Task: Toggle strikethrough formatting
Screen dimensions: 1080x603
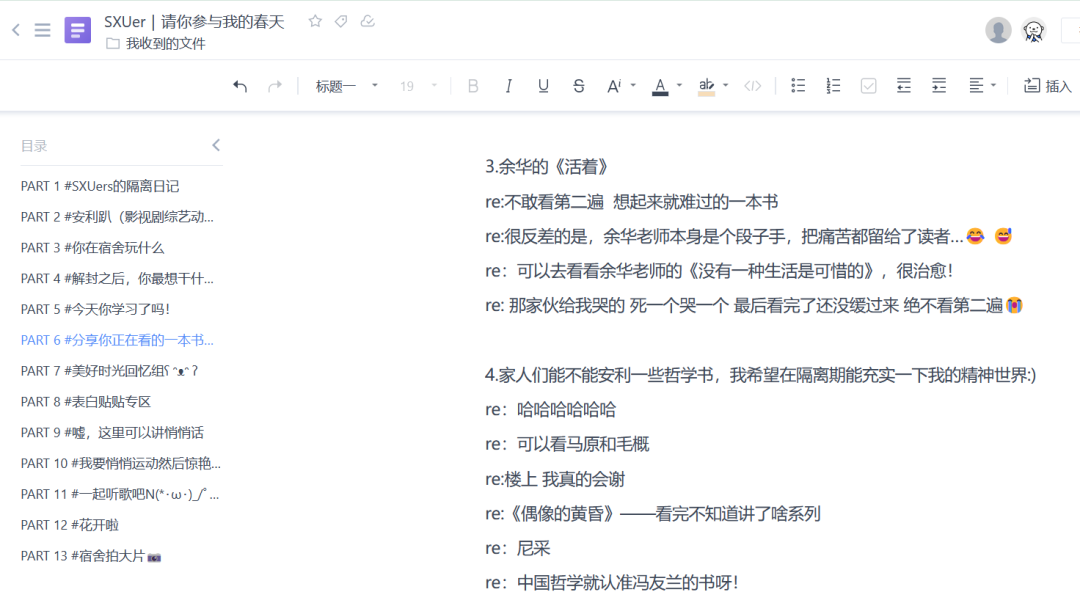Action: click(x=578, y=86)
